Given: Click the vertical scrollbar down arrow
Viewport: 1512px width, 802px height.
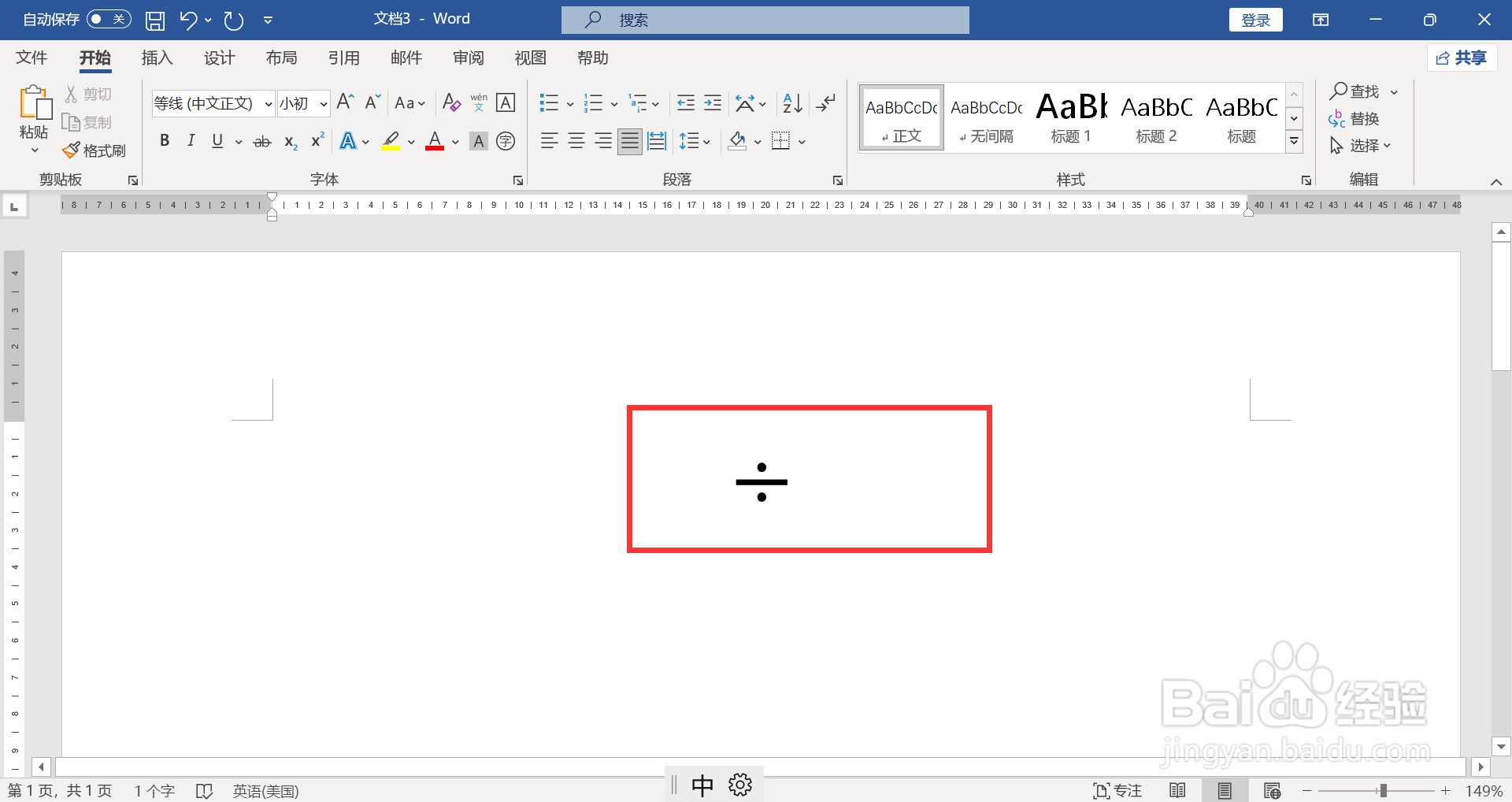Looking at the screenshot, I should point(1501,746).
